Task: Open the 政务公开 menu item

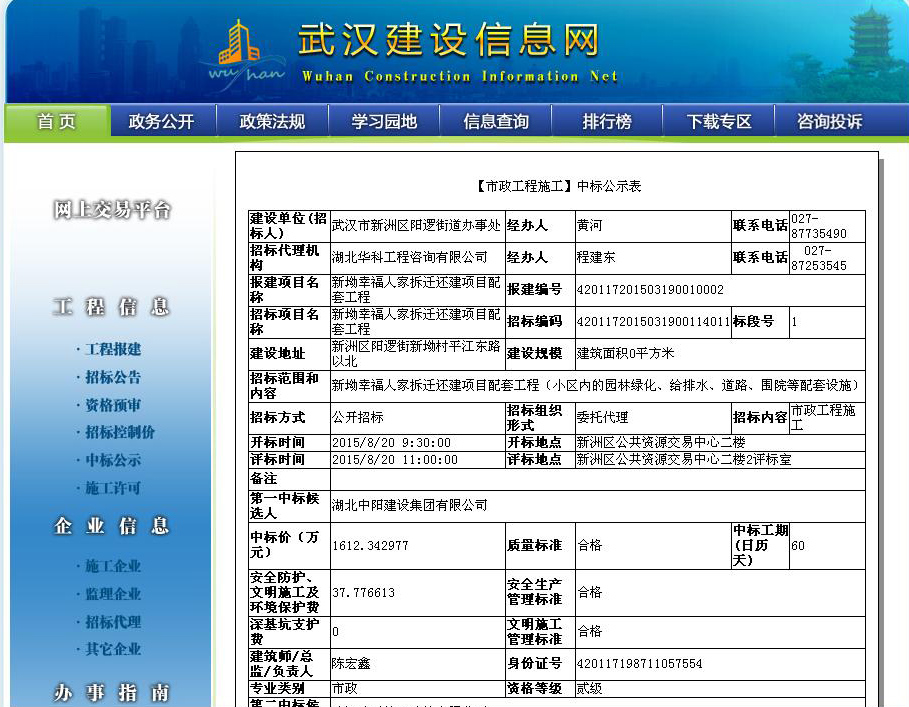Action: 161,122
